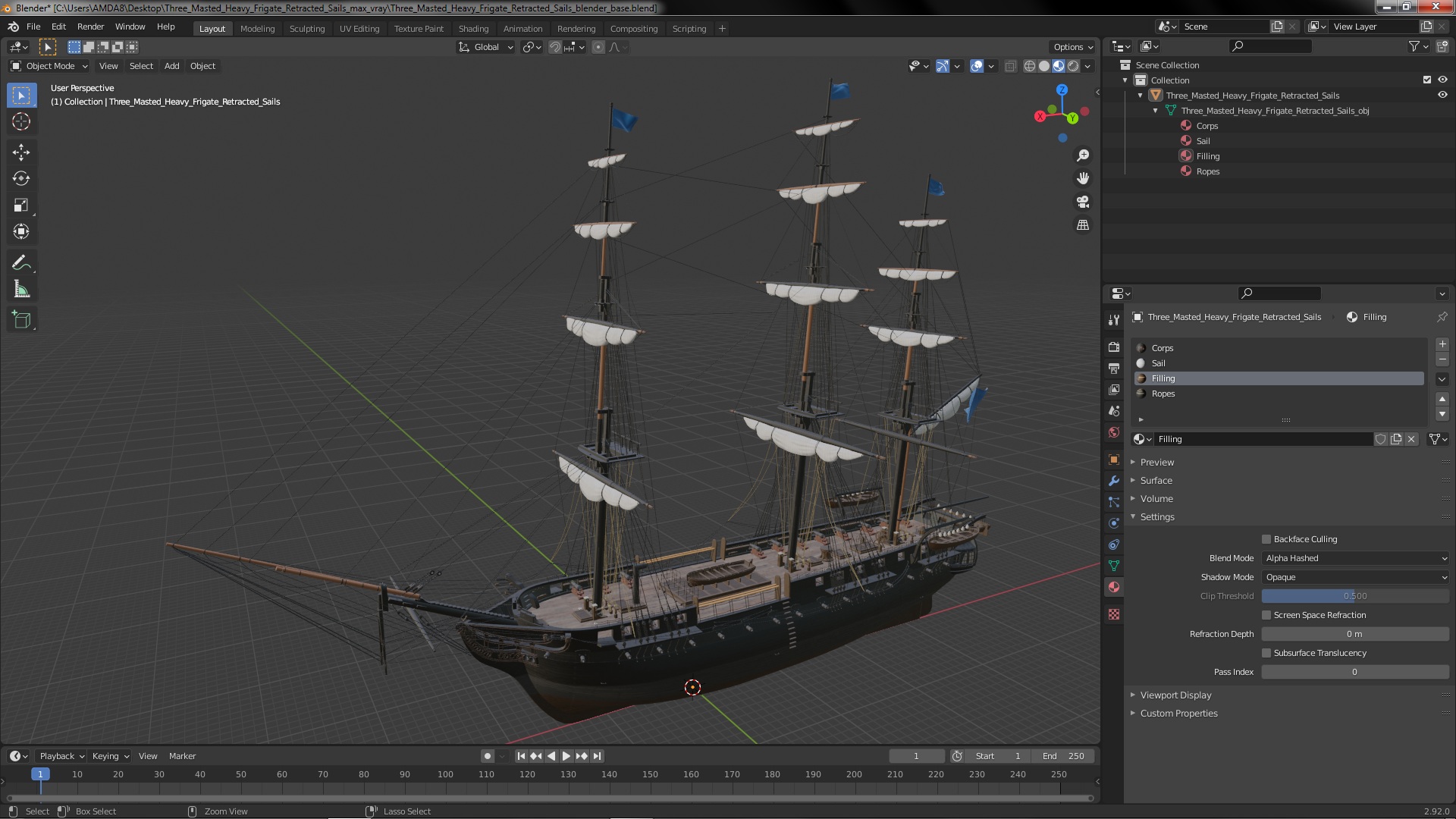Expand the Surface panel
Screen dimensions: 1456x819
[x=1156, y=481]
